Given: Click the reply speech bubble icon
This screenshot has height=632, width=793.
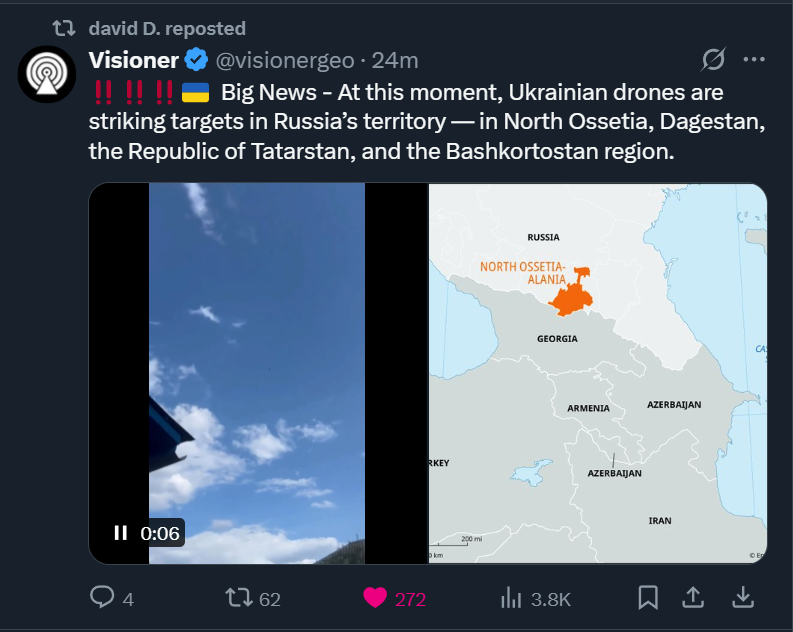Looking at the screenshot, I should tap(102, 597).
